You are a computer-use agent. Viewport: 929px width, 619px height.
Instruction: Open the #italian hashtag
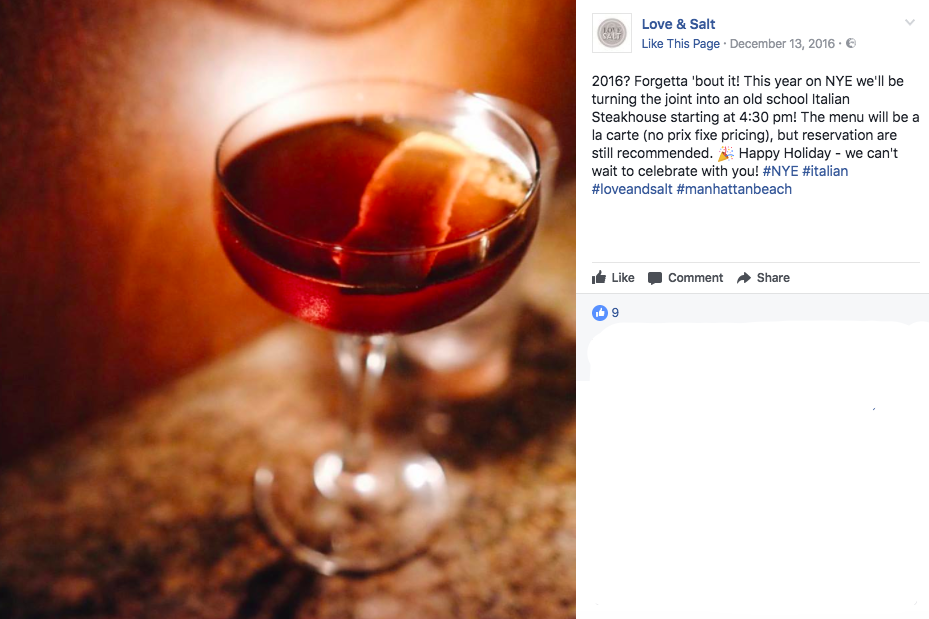(825, 171)
